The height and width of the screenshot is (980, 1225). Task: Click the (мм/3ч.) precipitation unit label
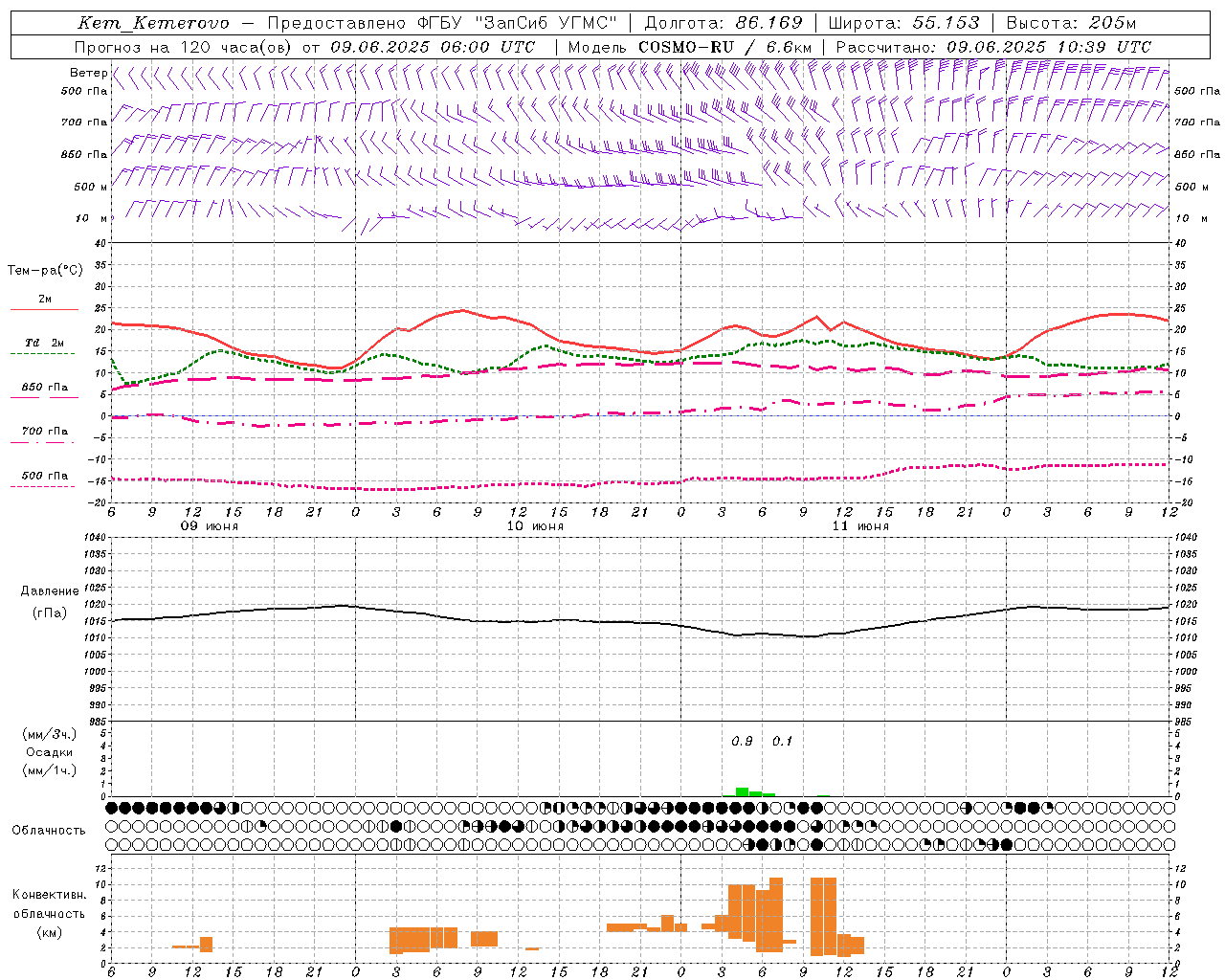point(50,734)
